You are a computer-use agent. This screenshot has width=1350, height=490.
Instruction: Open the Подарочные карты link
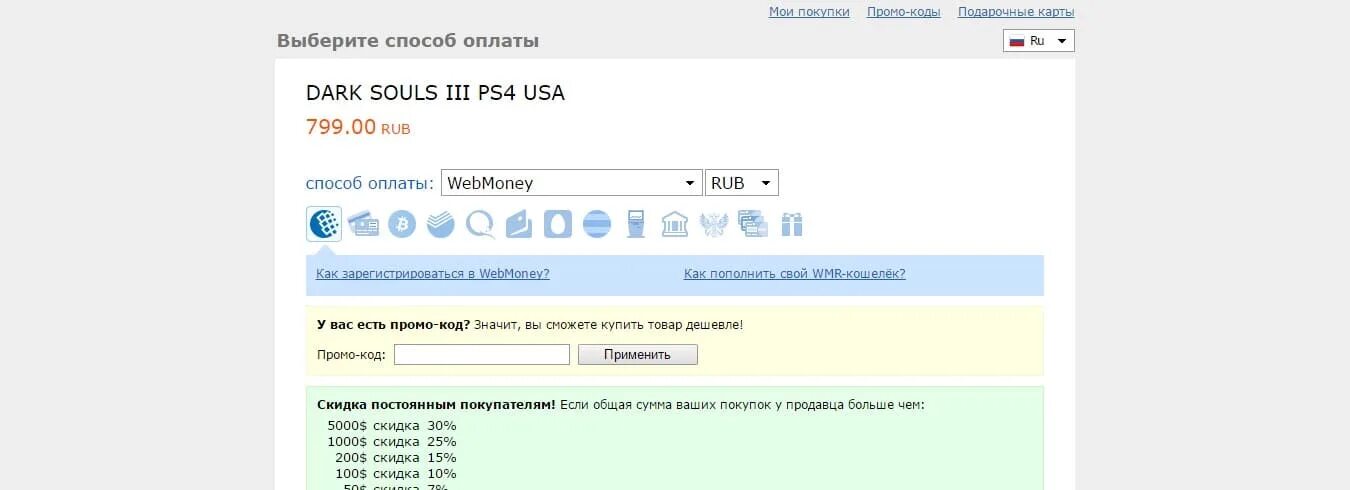pyautogui.click(x=1016, y=12)
